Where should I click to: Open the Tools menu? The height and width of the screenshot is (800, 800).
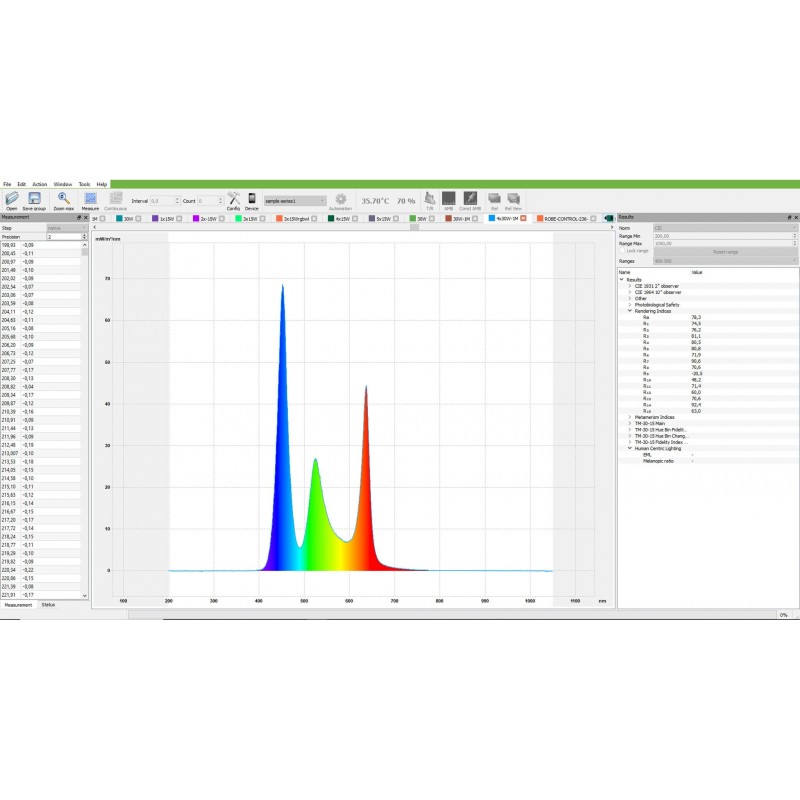tap(84, 184)
